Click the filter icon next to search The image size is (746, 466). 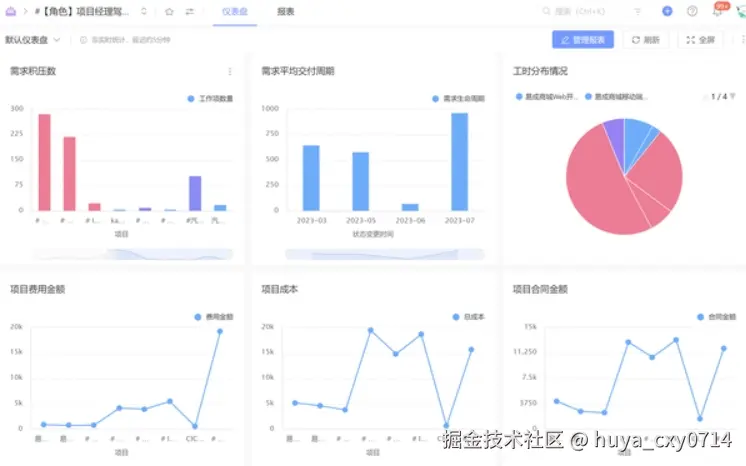click(x=638, y=11)
